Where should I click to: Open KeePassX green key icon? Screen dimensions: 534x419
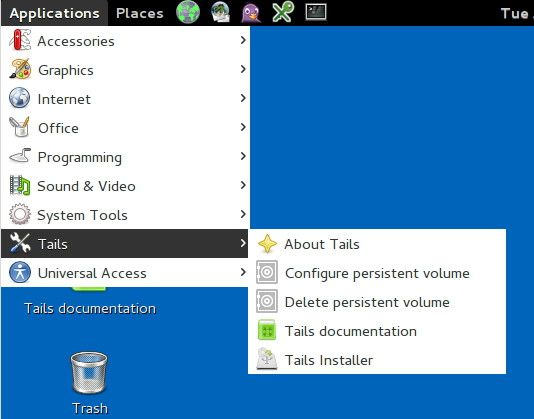click(x=283, y=12)
